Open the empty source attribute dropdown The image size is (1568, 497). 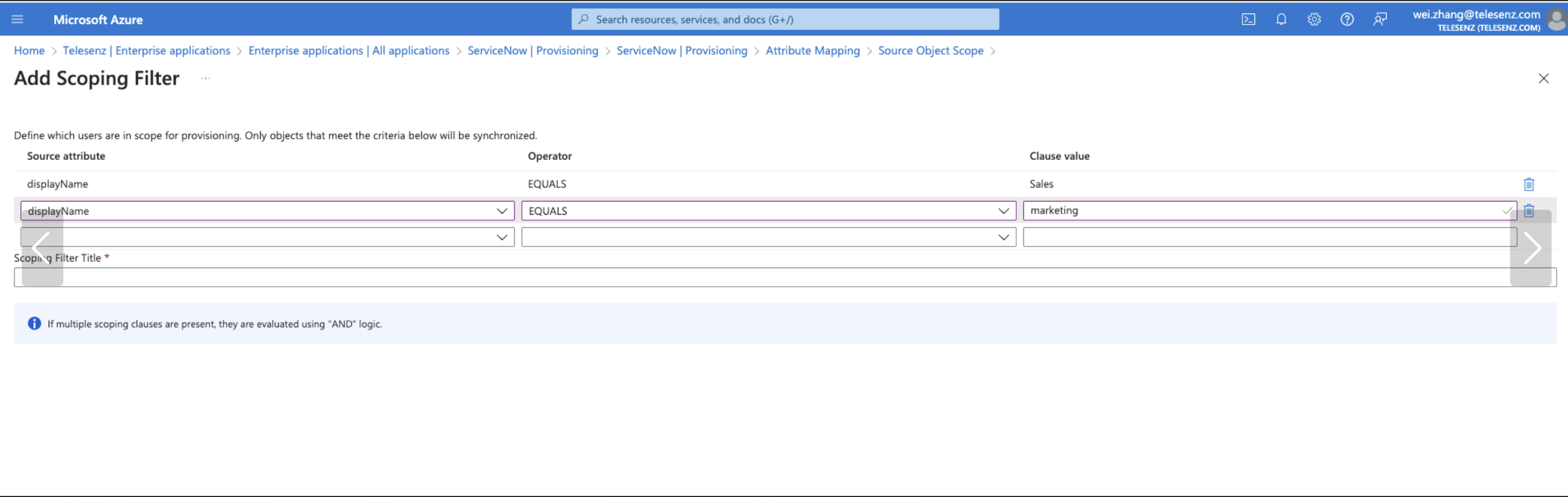(x=267, y=237)
